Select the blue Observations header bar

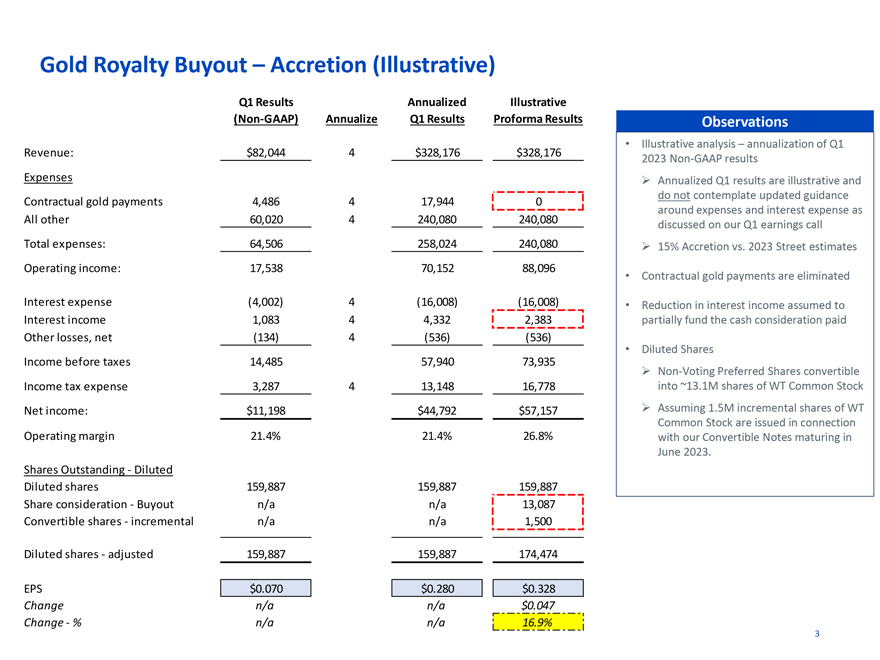click(x=744, y=122)
